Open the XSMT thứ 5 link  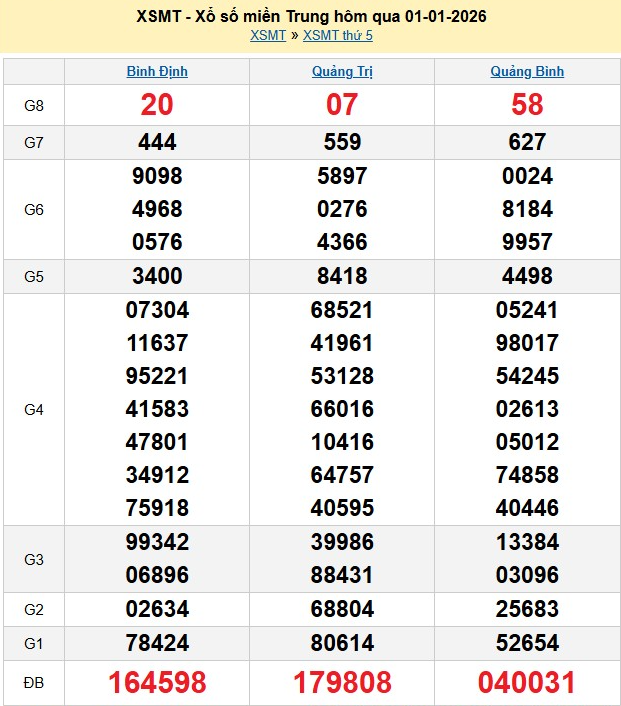pyautogui.click(x=337, y=35)
